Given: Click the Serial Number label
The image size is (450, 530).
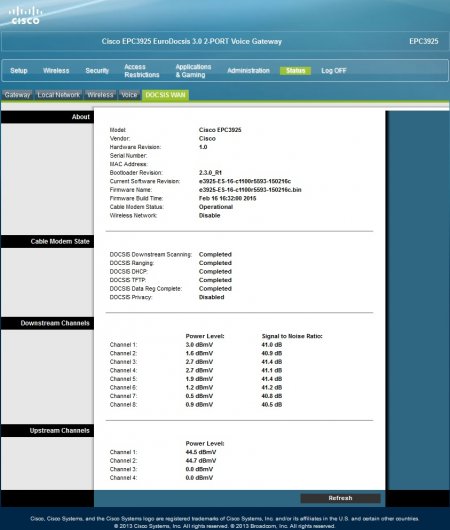Looking at the screenshot, I should tap(128, 156).
